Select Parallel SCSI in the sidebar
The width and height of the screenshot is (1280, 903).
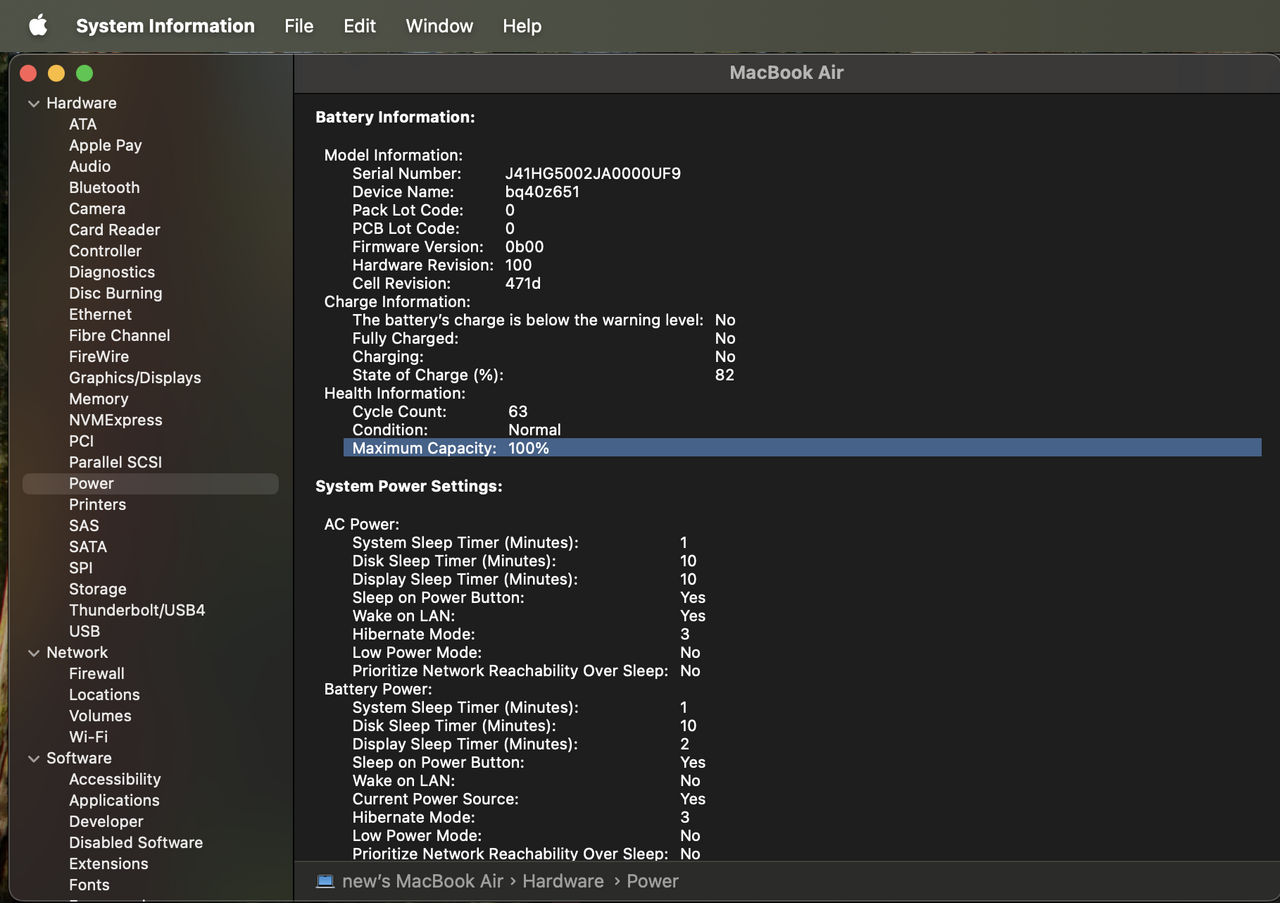115,462
